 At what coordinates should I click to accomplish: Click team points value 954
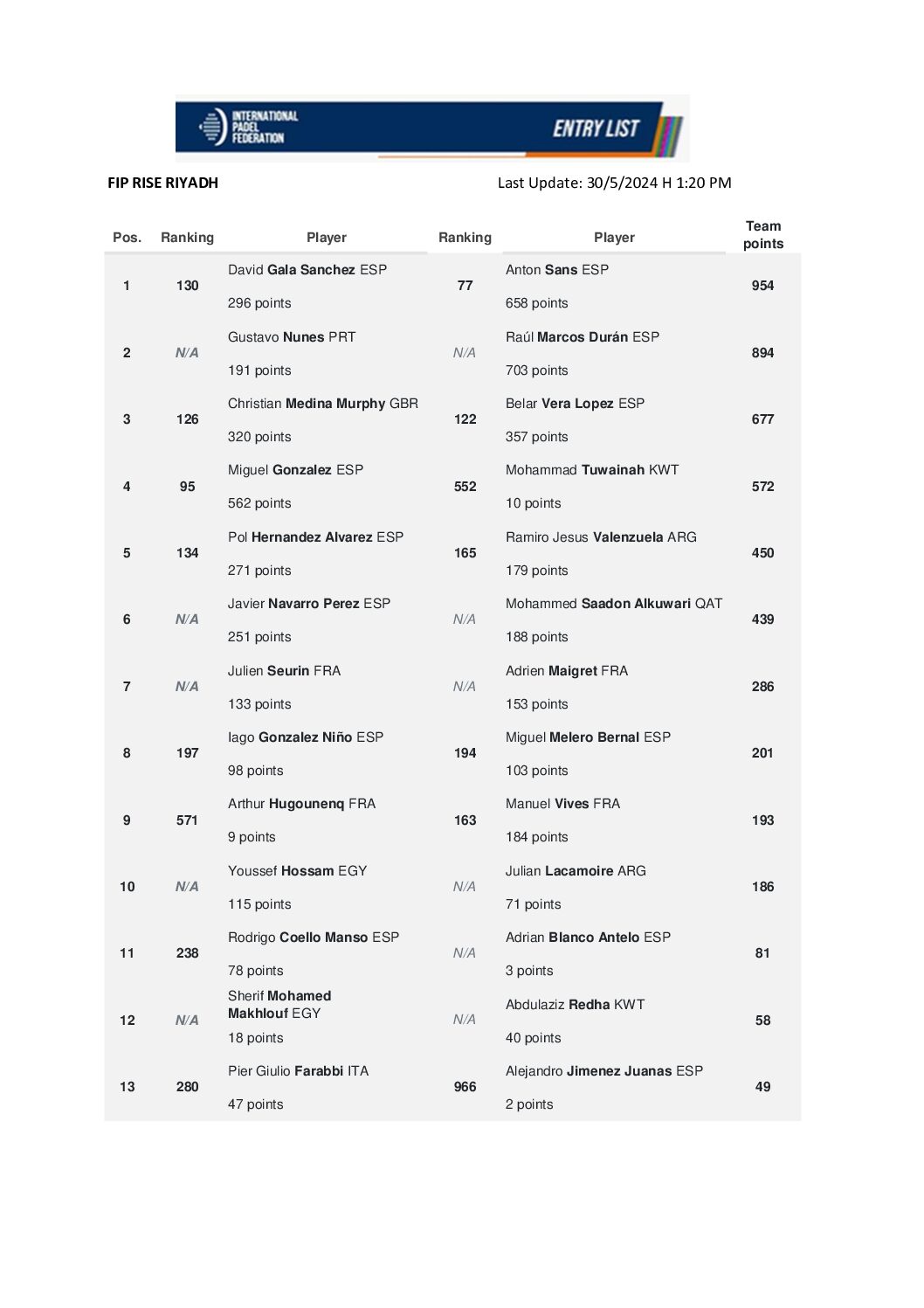[762, 286]
